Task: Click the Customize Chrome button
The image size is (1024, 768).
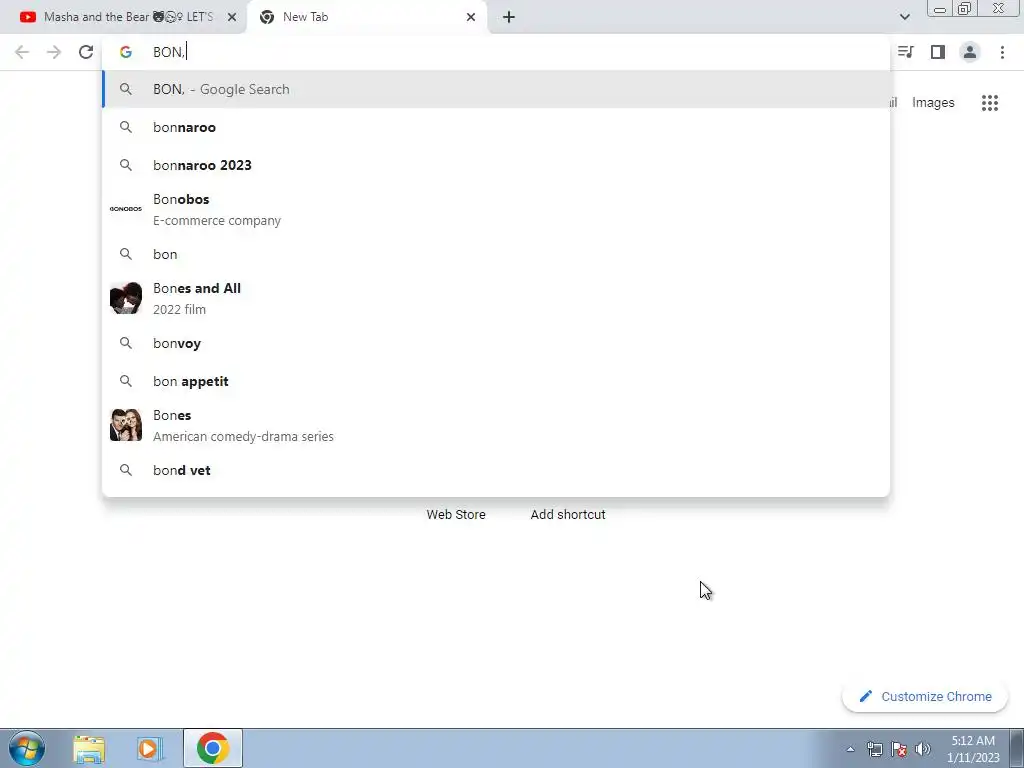Action: click(x=925, y=697)
